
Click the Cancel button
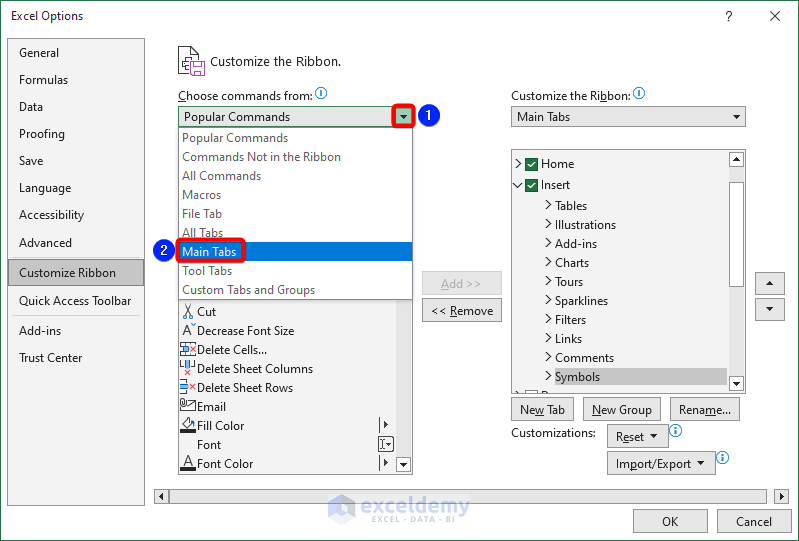pyautogui.click(x=754, y=521)
